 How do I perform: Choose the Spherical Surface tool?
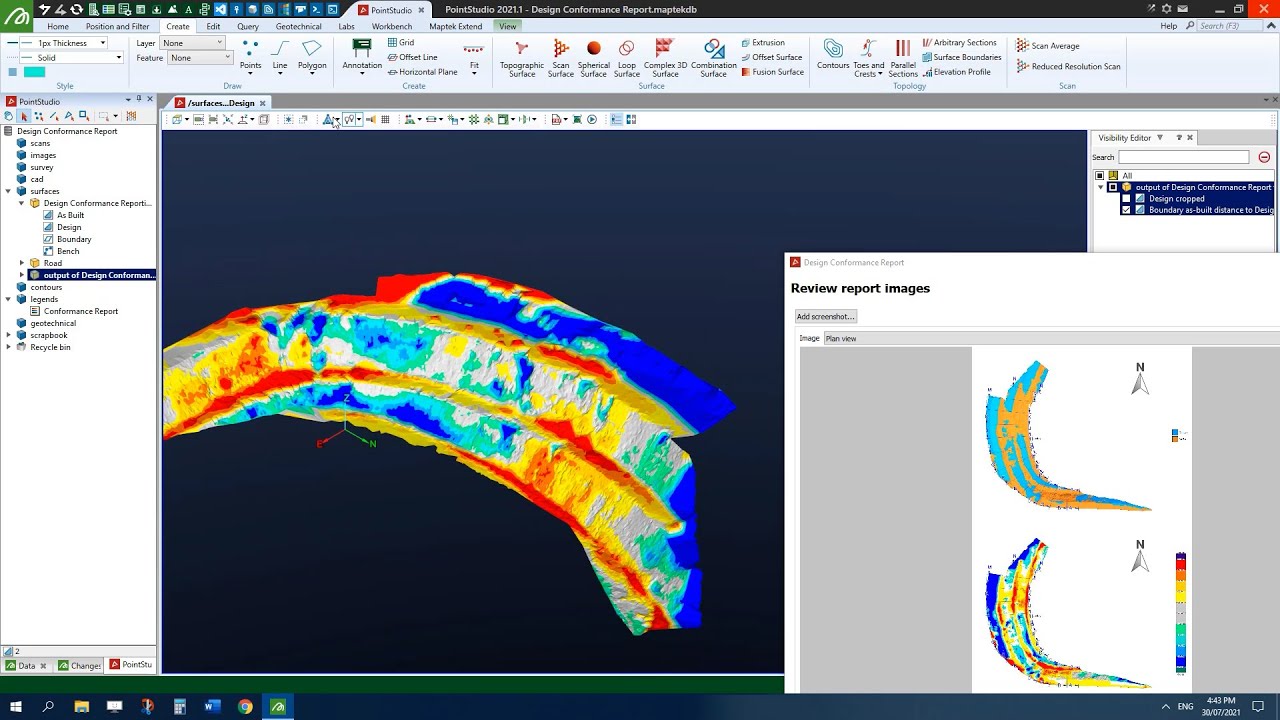pos(593,58)
